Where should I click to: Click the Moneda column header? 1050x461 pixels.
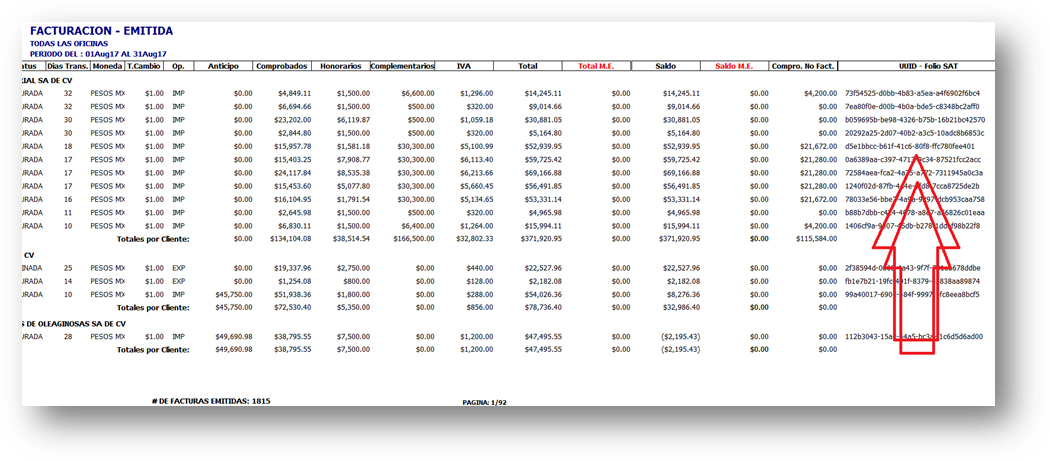(108, 66)
